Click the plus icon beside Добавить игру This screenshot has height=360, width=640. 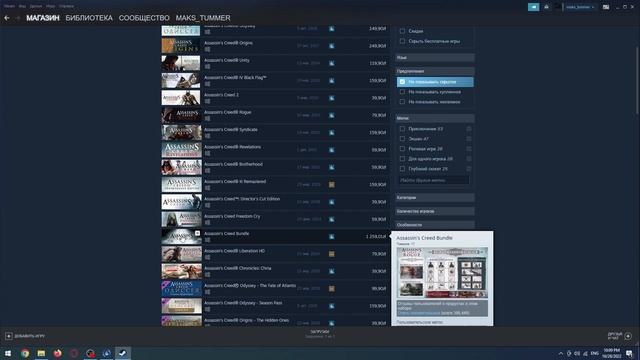click(x=9, y=336)
